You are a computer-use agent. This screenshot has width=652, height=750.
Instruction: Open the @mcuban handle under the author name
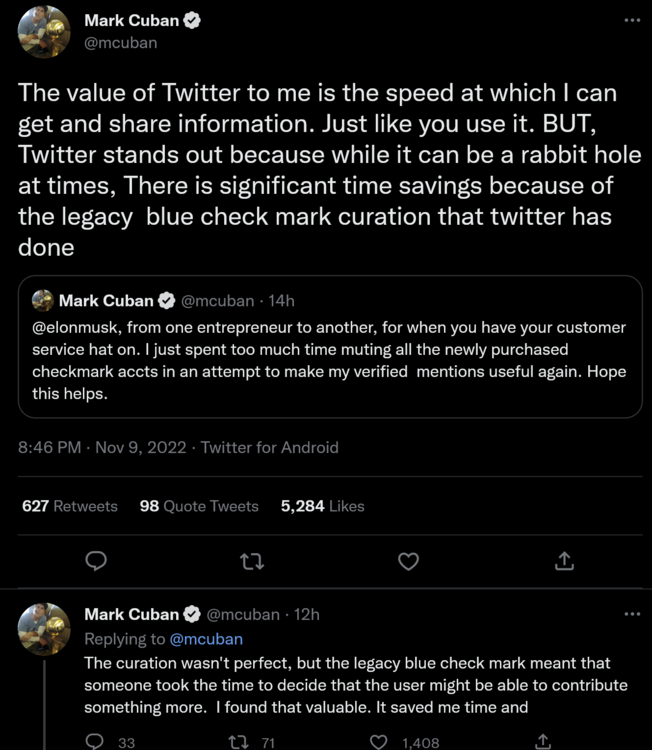pos(120,43)
